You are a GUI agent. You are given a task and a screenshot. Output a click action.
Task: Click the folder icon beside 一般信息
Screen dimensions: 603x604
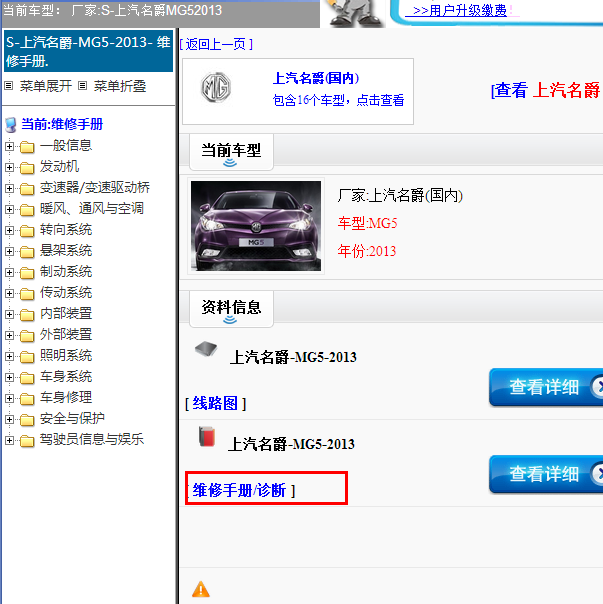point(27,147)
